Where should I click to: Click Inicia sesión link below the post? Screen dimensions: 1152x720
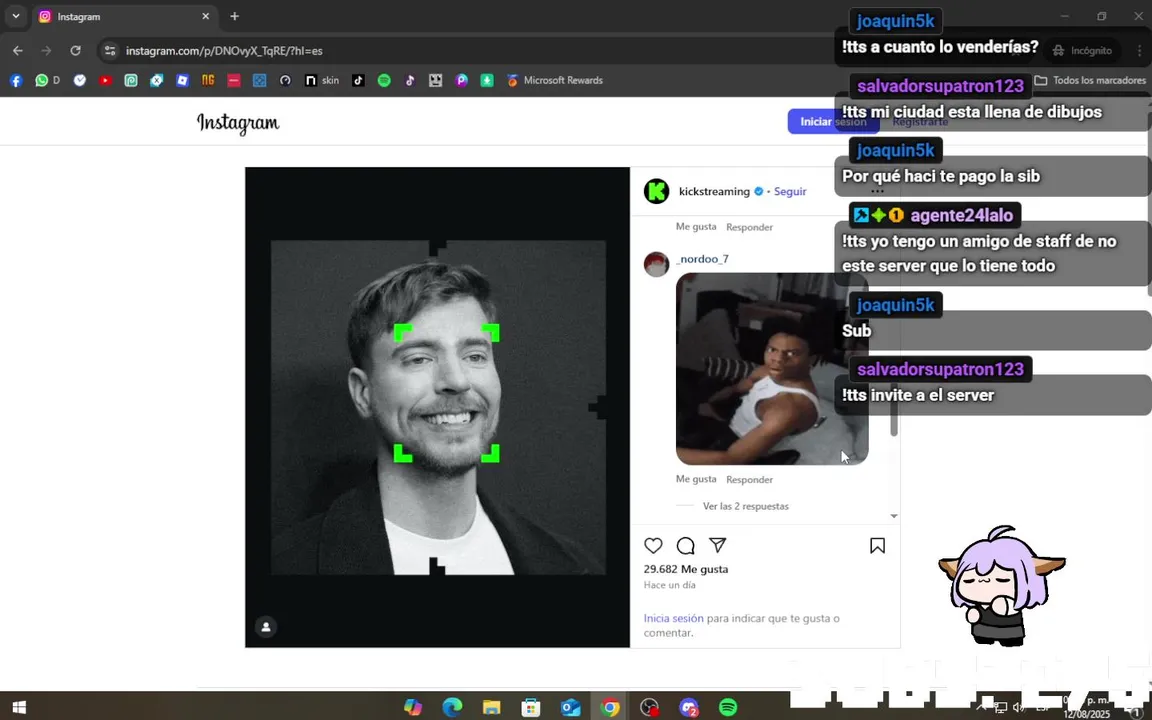click(674, 618)
